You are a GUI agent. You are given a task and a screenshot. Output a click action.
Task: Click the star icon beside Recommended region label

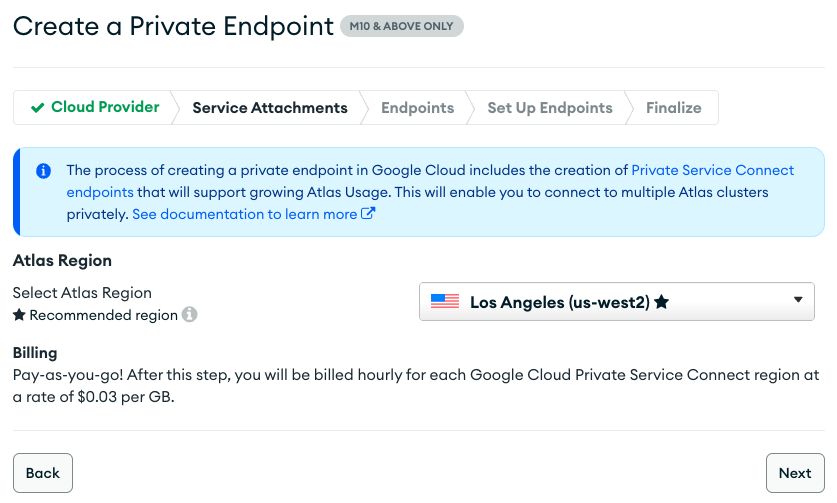click(19, 316)
